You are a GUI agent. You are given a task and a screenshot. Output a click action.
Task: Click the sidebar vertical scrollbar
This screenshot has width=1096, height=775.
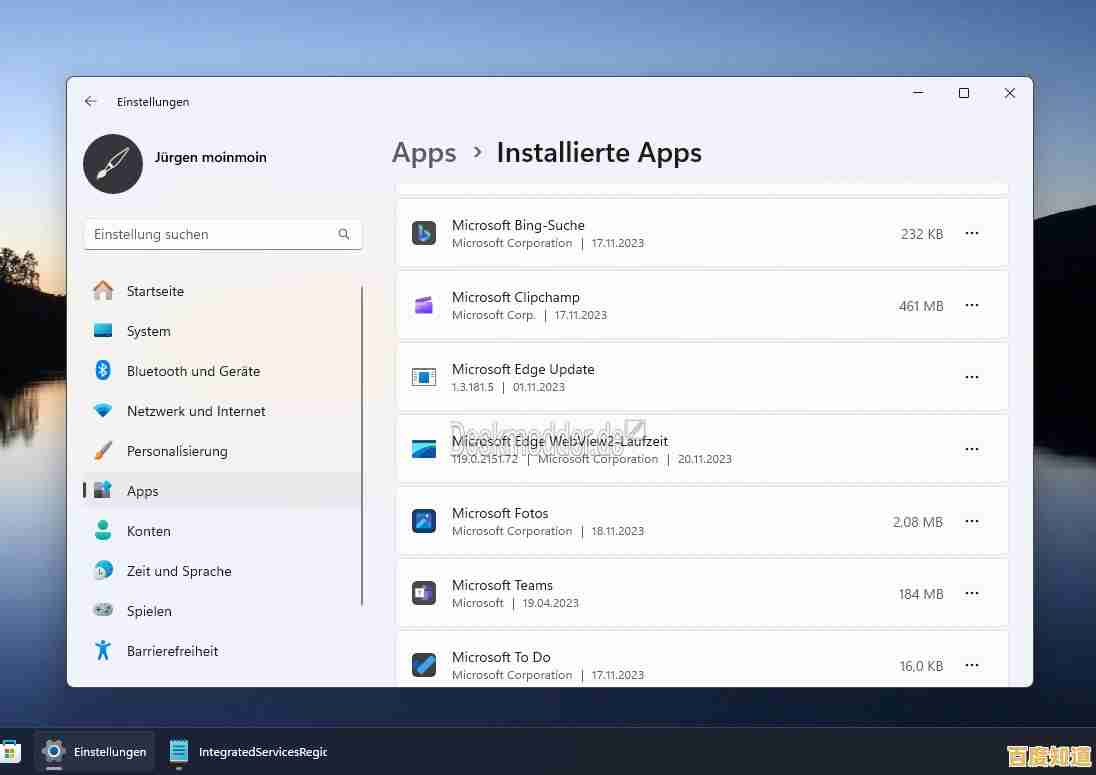[362, 445]
